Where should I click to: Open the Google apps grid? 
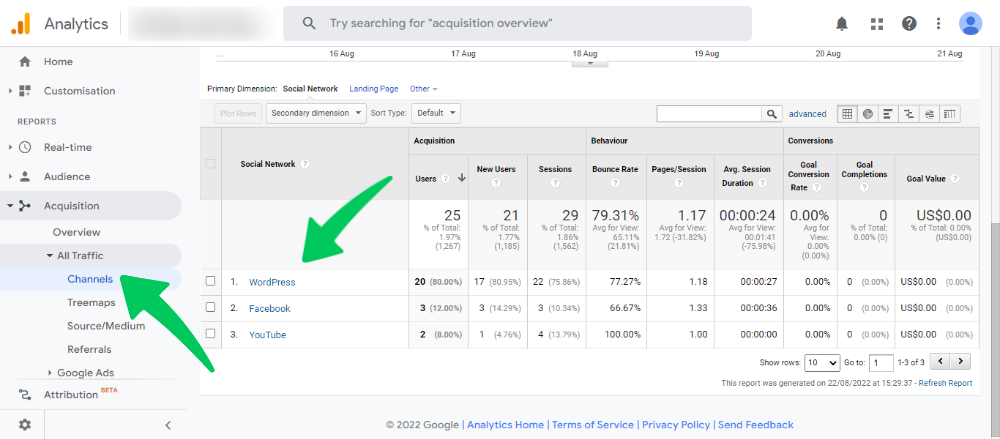pyautogui.click(x=877, y=23)
